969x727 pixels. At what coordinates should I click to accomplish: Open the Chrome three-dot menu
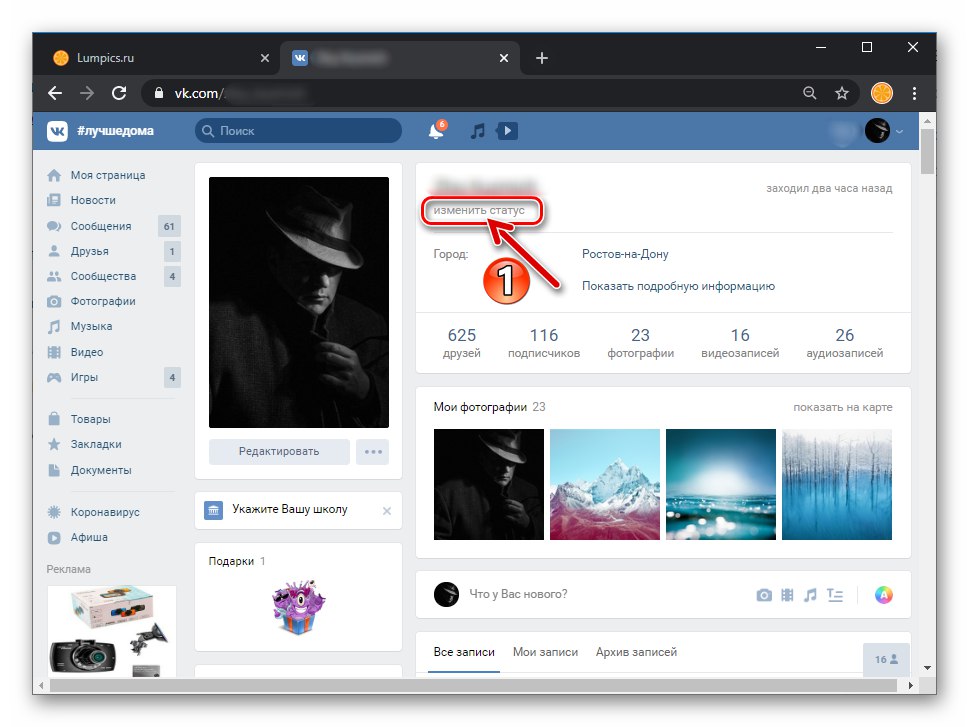pyautogui.click(x=914, y=93)
